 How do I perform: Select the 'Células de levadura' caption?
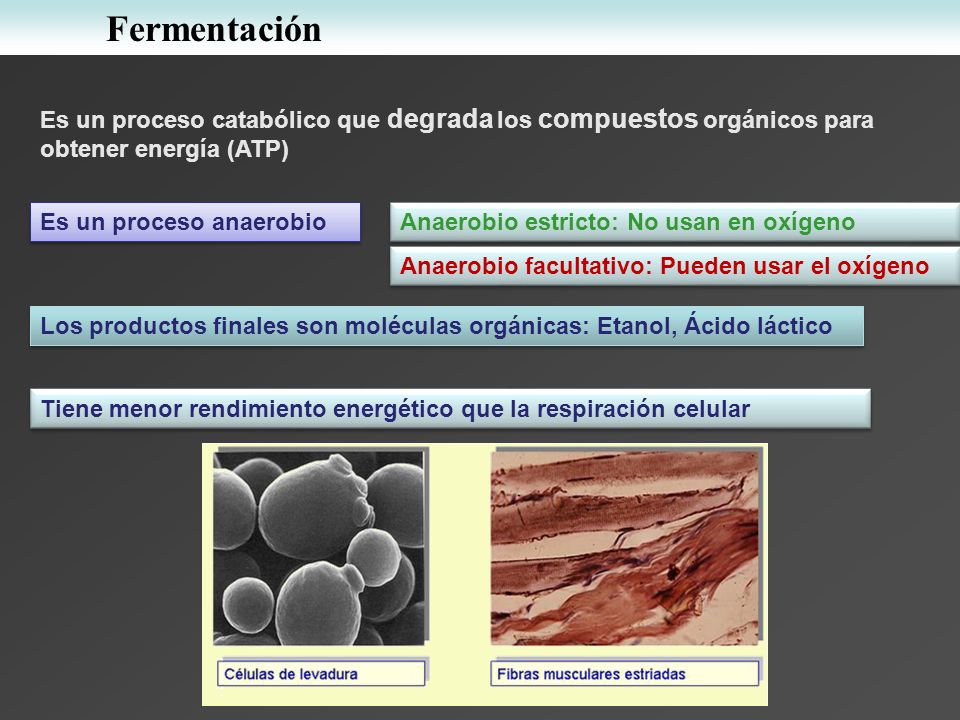point(321,673)
